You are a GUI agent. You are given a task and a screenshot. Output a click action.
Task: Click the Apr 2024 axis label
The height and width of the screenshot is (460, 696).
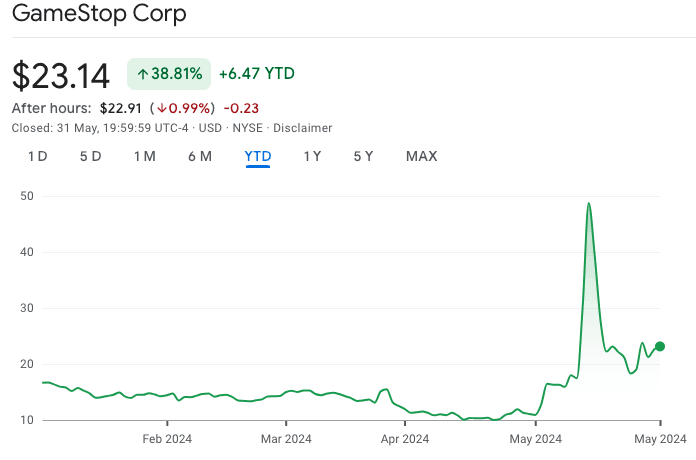click(404, 438)
